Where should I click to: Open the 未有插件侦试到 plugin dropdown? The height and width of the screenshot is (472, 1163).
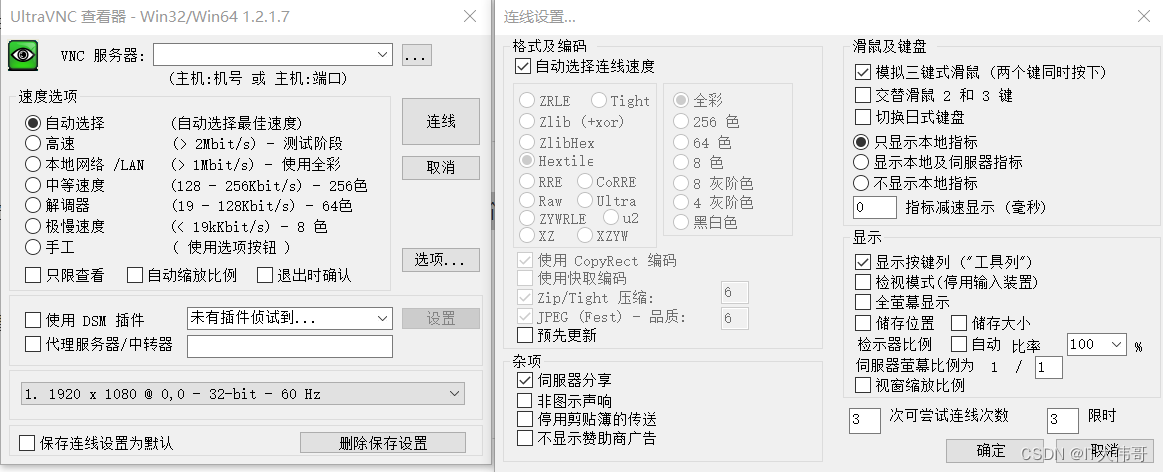(290, 318)
